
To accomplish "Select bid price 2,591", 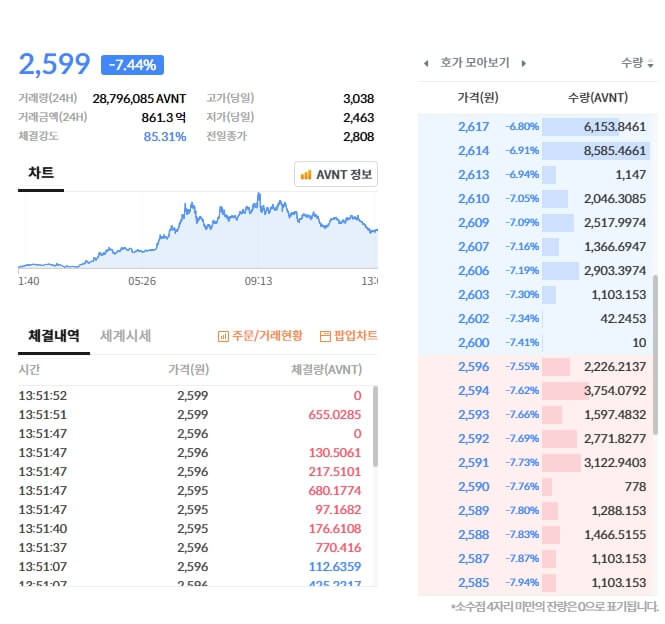I will pos(473,463).
